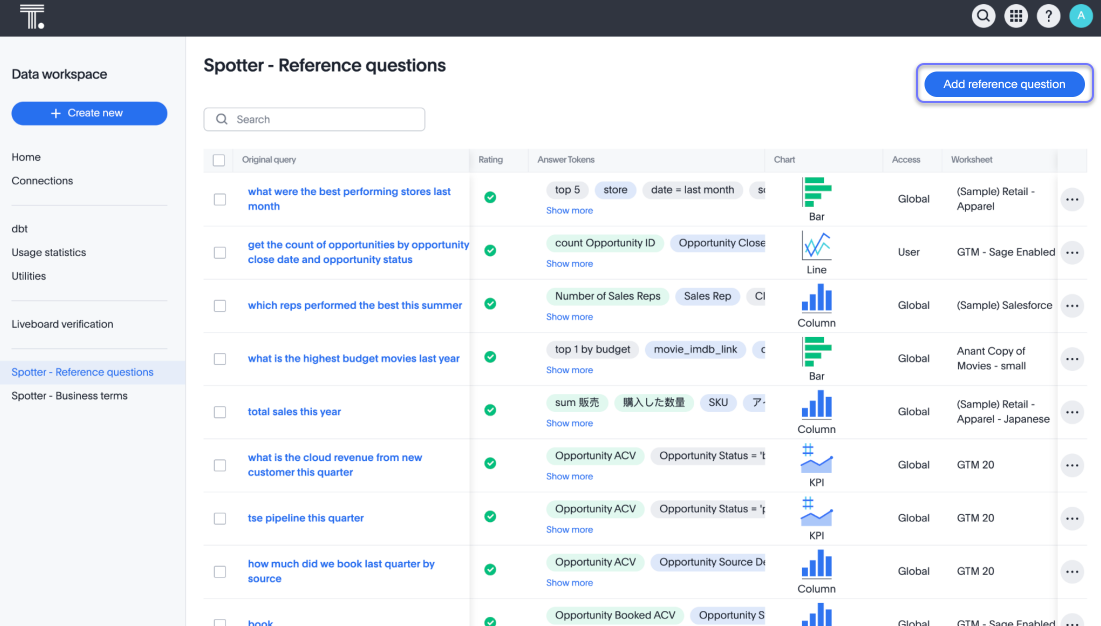Click the KPI chart icon for cloud revenue row
Screen dimensions: 1101x626
[816, 459]
